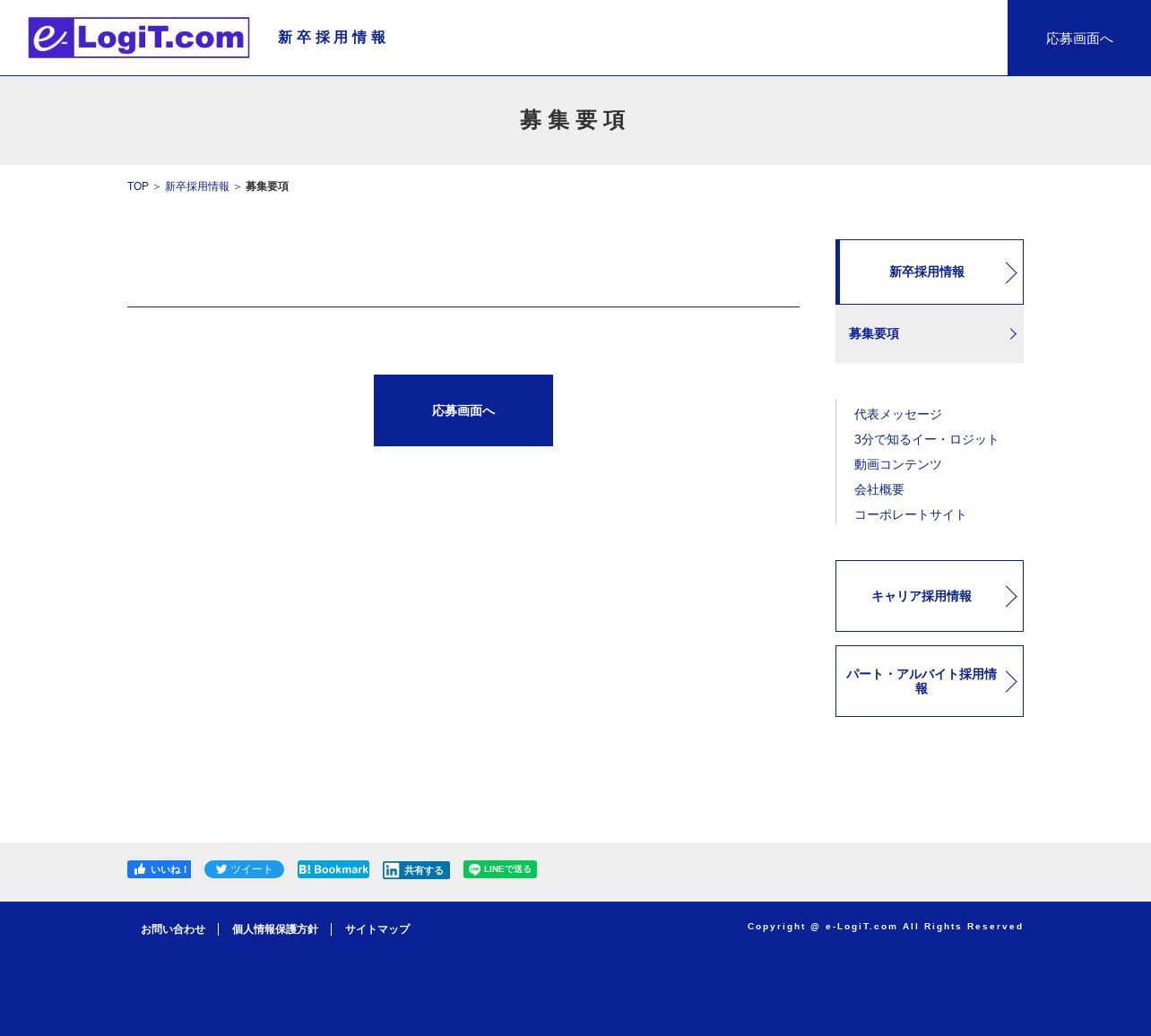Open 個人情報保護方針 footer link
The width and height of the screenshot is (1151, 1036).
[275, 929]
